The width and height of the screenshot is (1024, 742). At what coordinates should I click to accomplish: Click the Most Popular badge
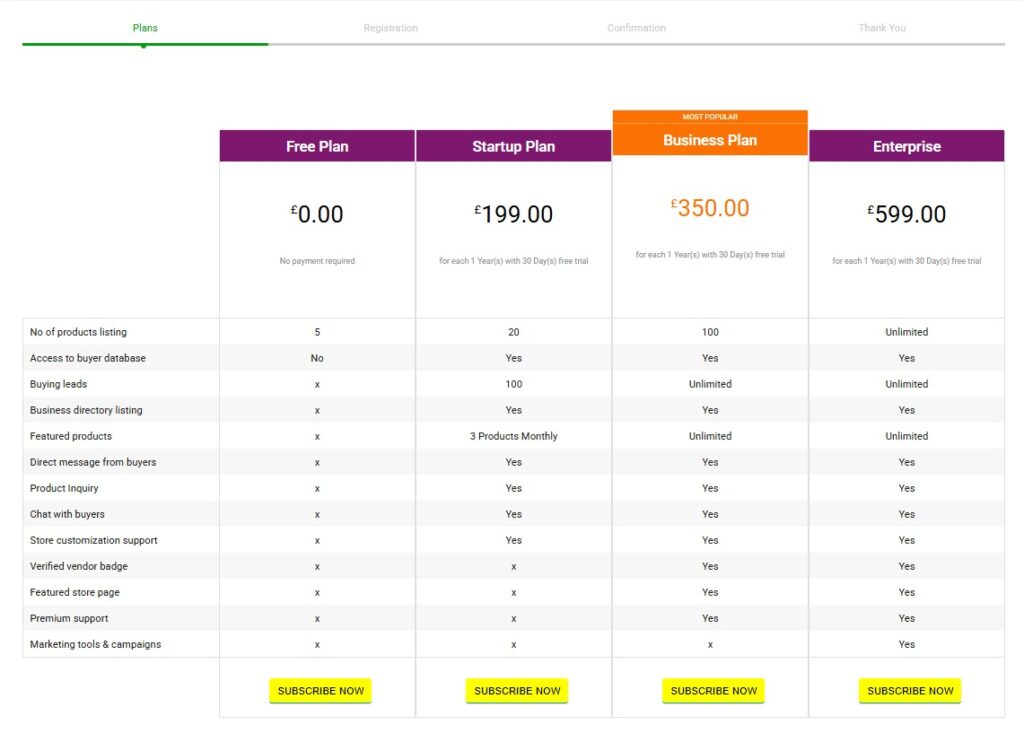click(x=710, y=117)
